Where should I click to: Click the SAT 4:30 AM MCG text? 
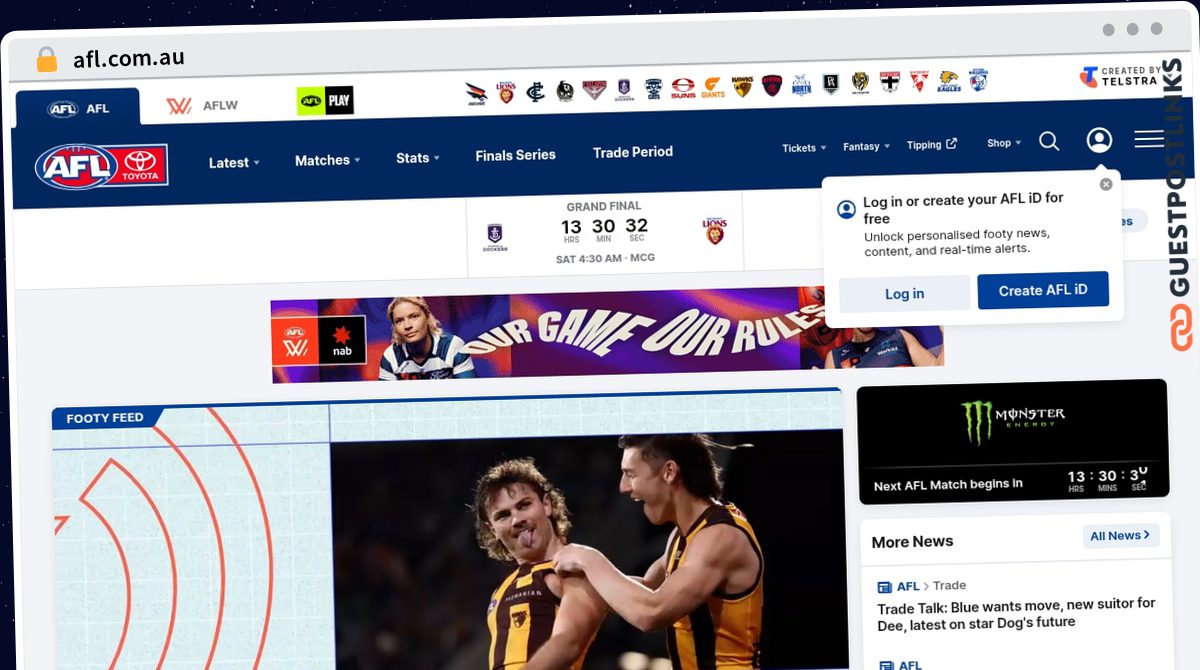click(605, 258)
